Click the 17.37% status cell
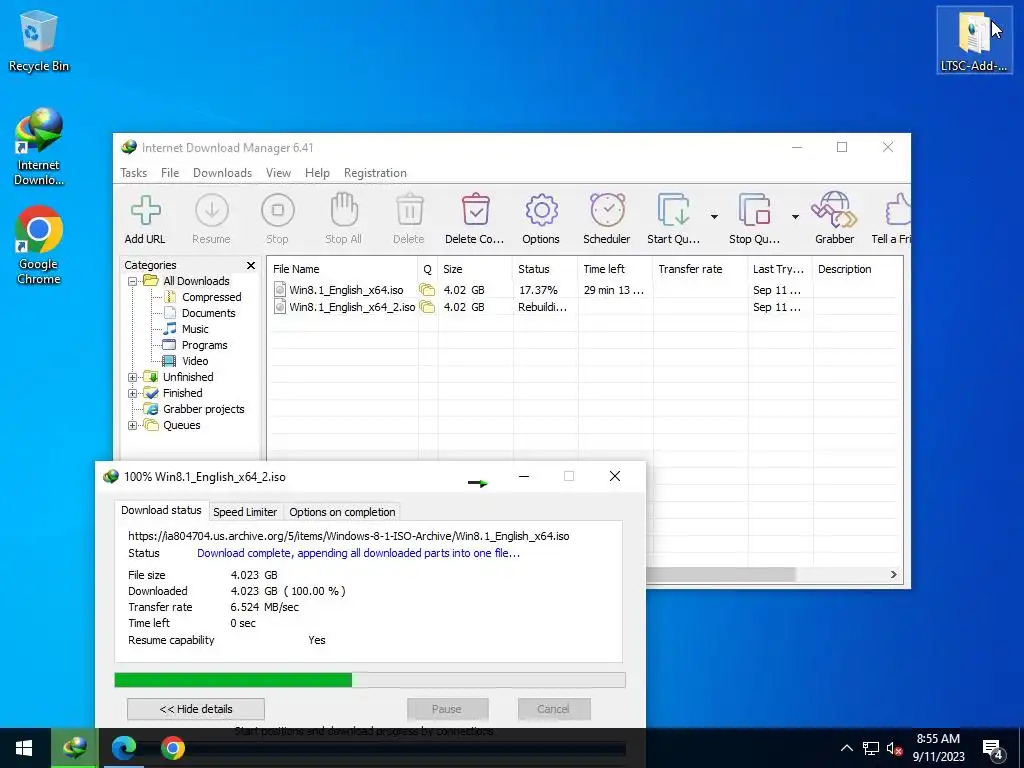The image size is (1024, 768). [x=538, y=290]
